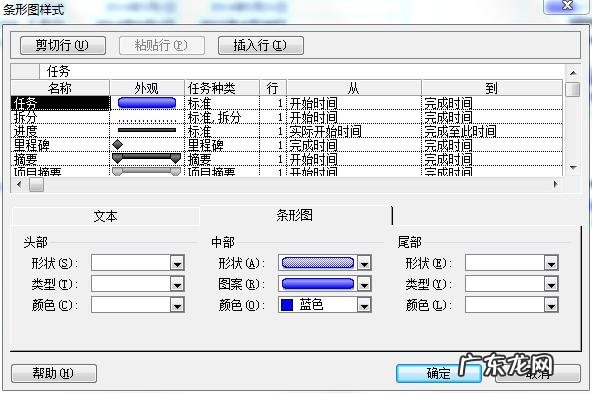This screenshot has width=592, height=394.
Task: Open the 头部 形状(S) dropdown
Action: pos(177,263)
